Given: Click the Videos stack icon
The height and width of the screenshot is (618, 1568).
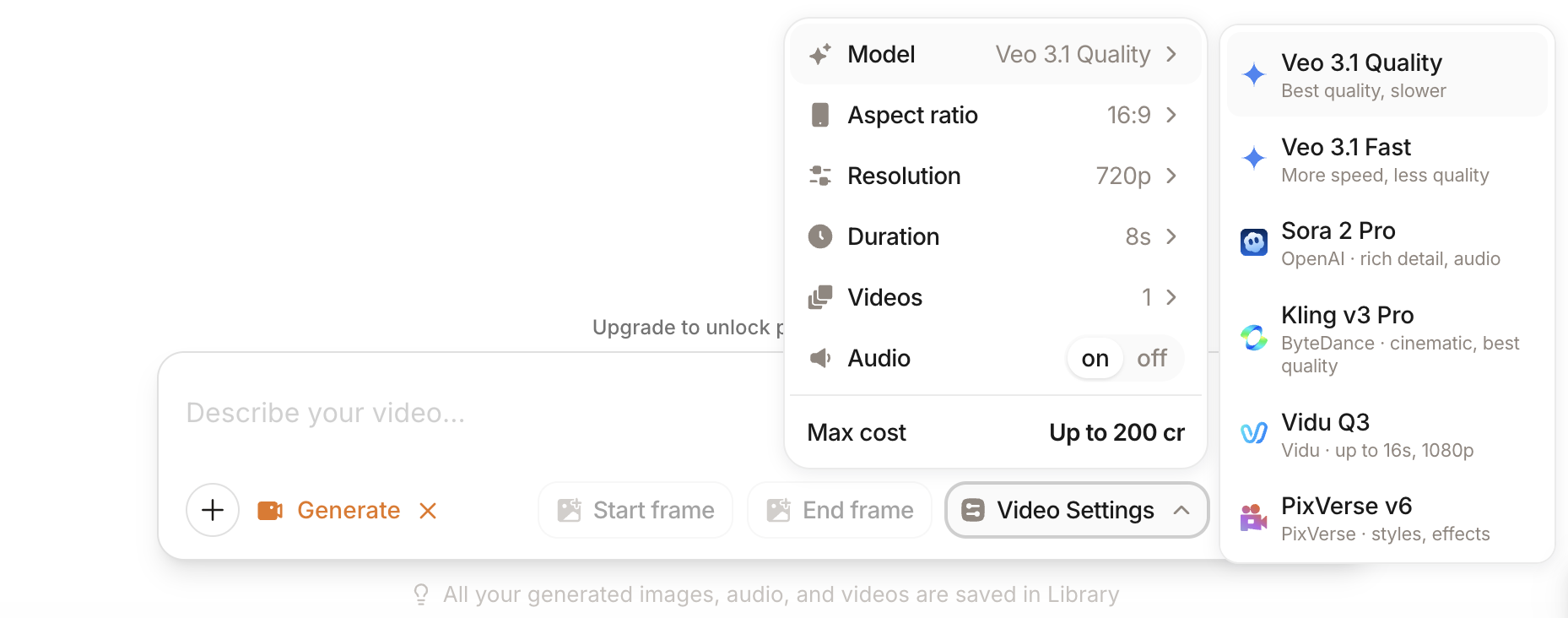Looking at the screenshot, I should [819, 297].
